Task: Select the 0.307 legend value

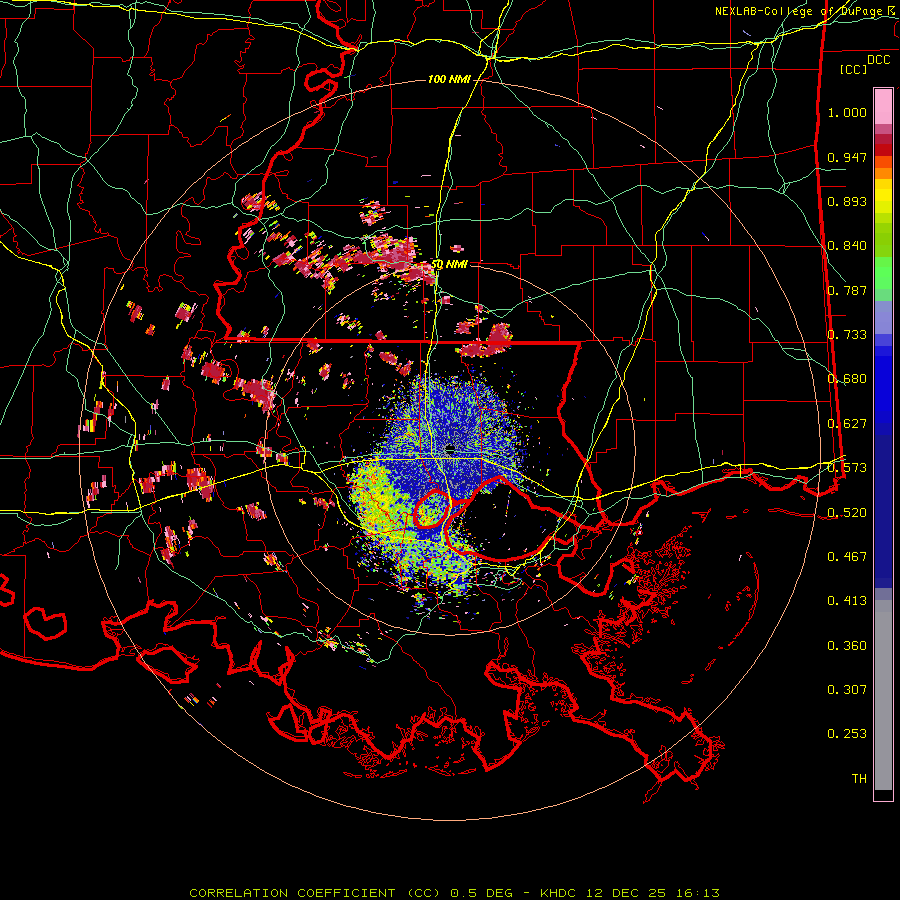Action: pyautogui.click(x=847, y=690)
